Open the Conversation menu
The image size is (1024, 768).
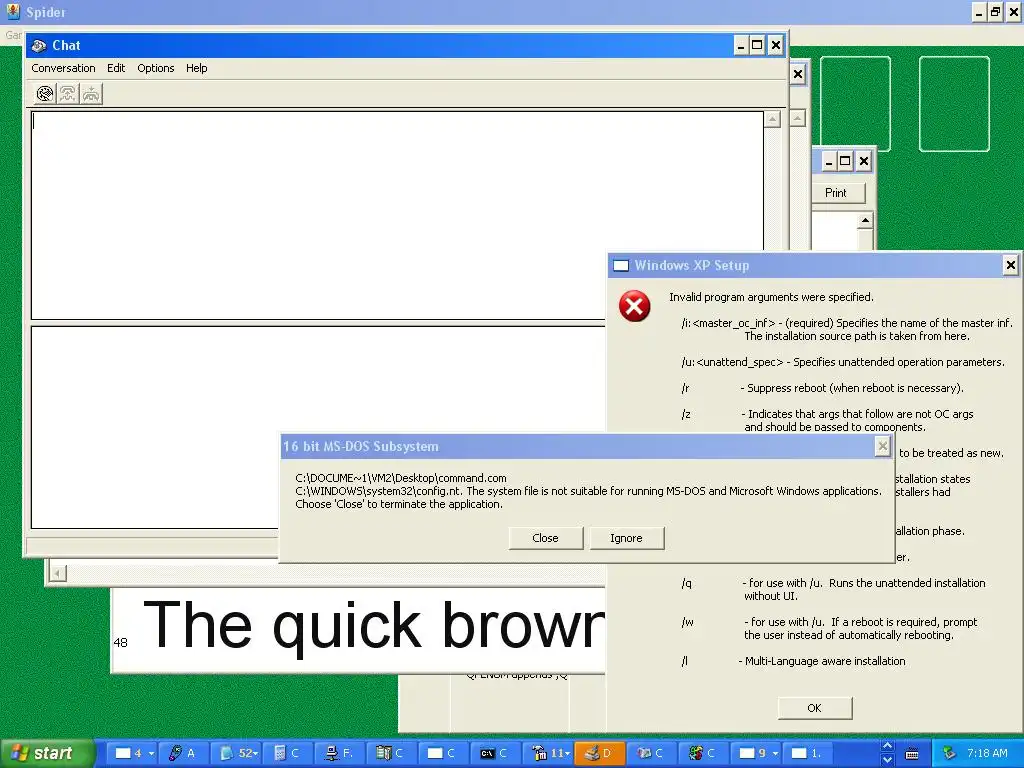click(63, 68)
